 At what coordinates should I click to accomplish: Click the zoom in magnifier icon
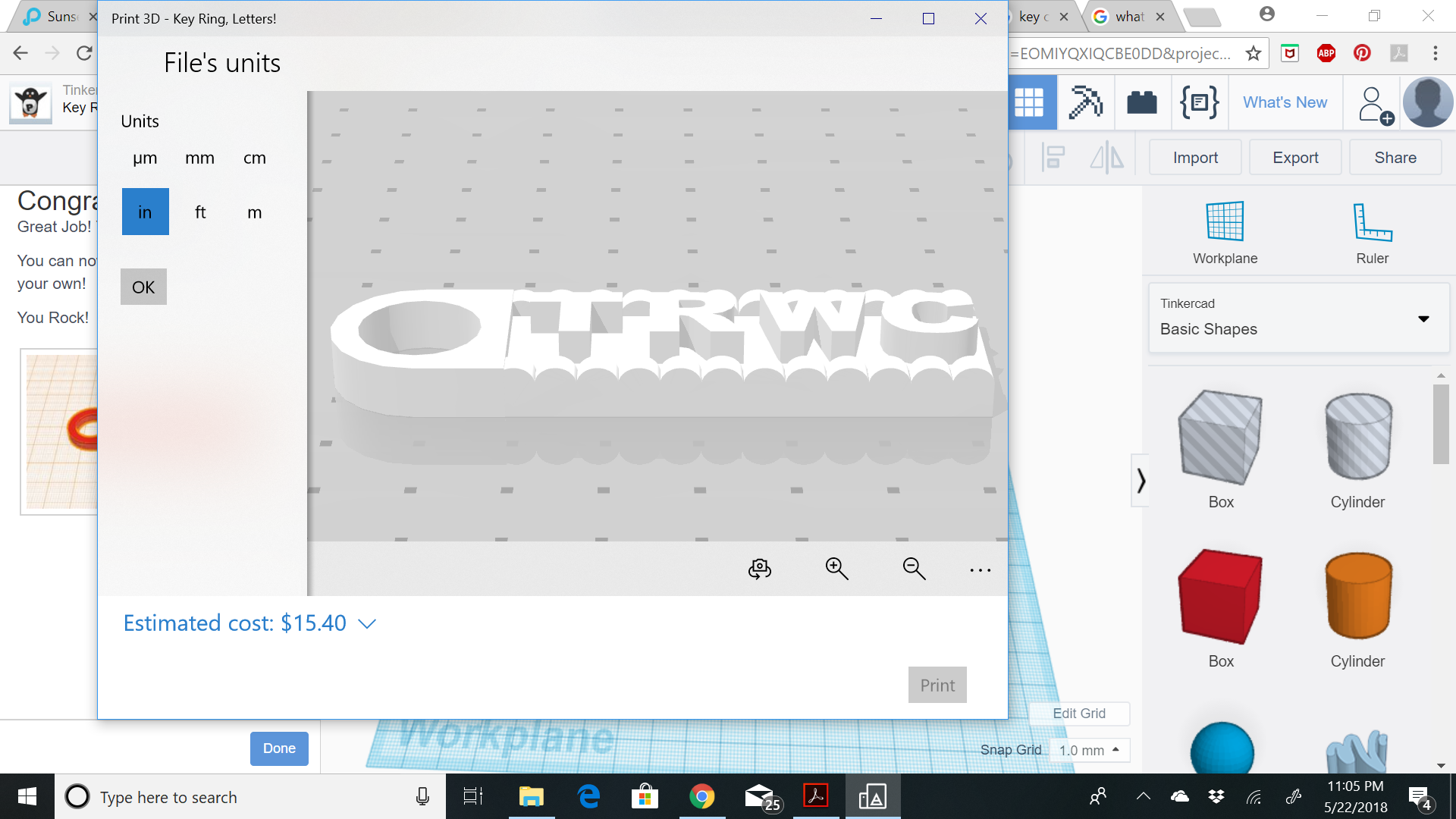pyautogui.click(x=836, y=569)
